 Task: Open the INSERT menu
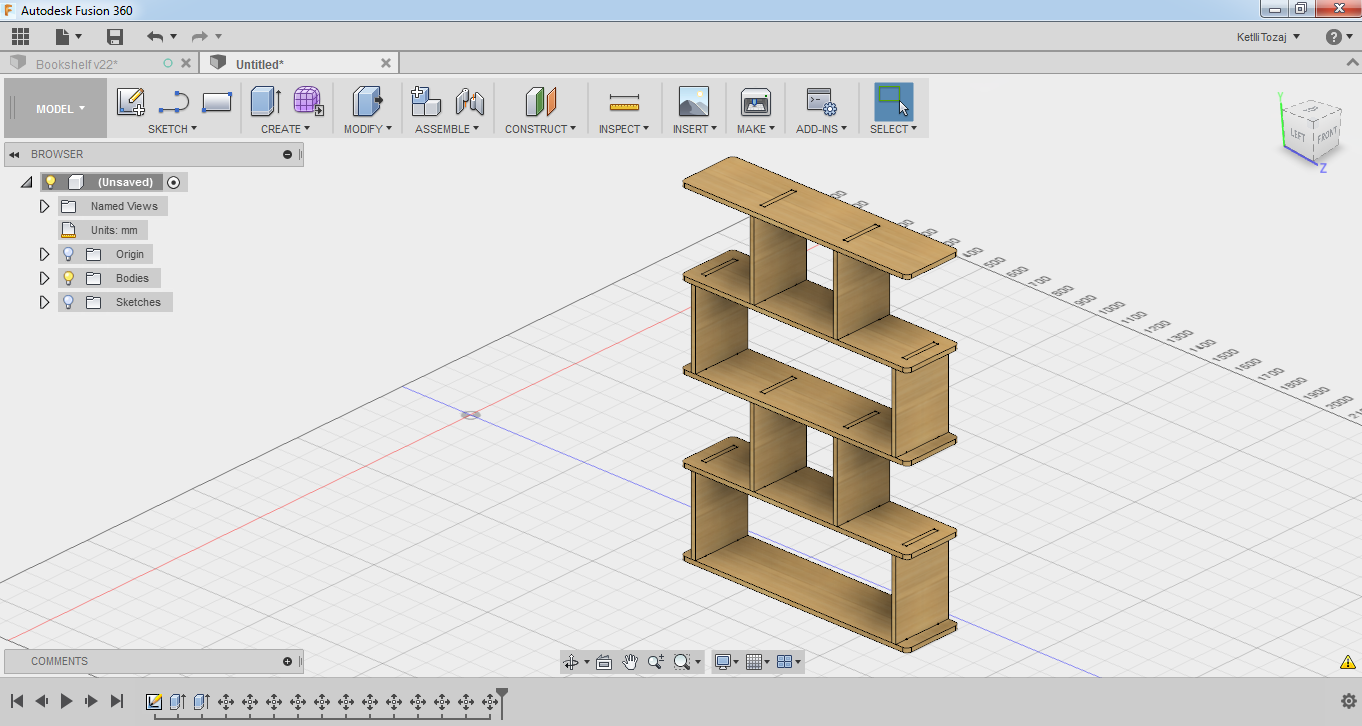click(x=694, y=129)
